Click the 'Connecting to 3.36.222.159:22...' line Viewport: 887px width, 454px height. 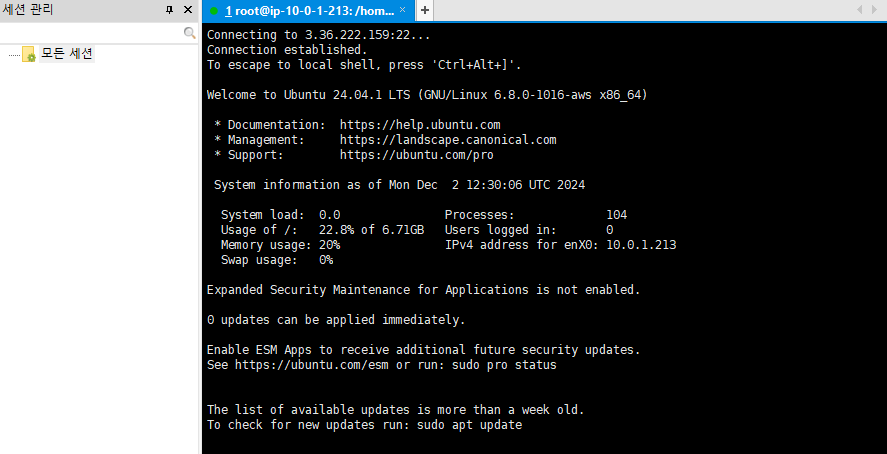[318, 35]
